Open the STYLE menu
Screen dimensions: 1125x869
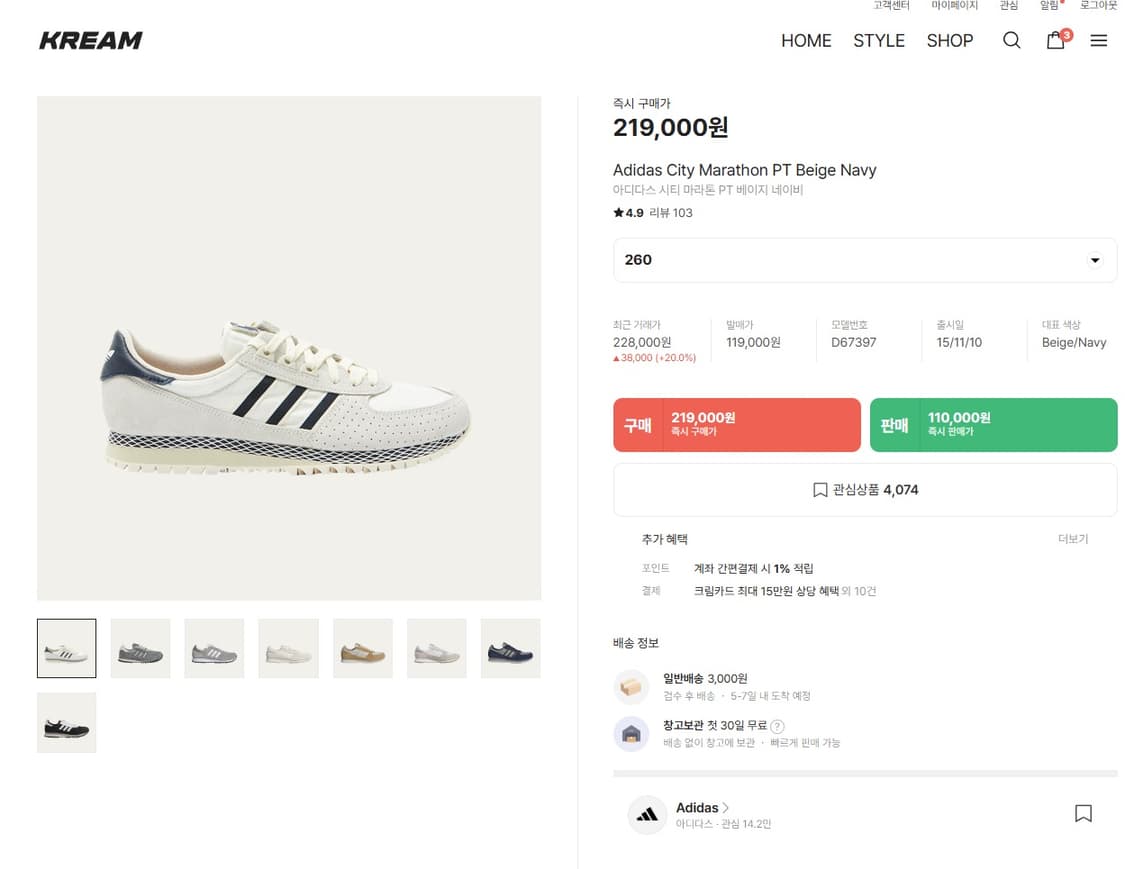click(878, 41)
